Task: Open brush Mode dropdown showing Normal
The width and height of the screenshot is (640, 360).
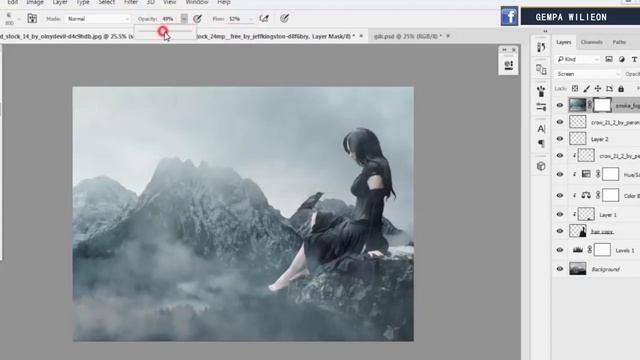Action: (x=97, y=19)
